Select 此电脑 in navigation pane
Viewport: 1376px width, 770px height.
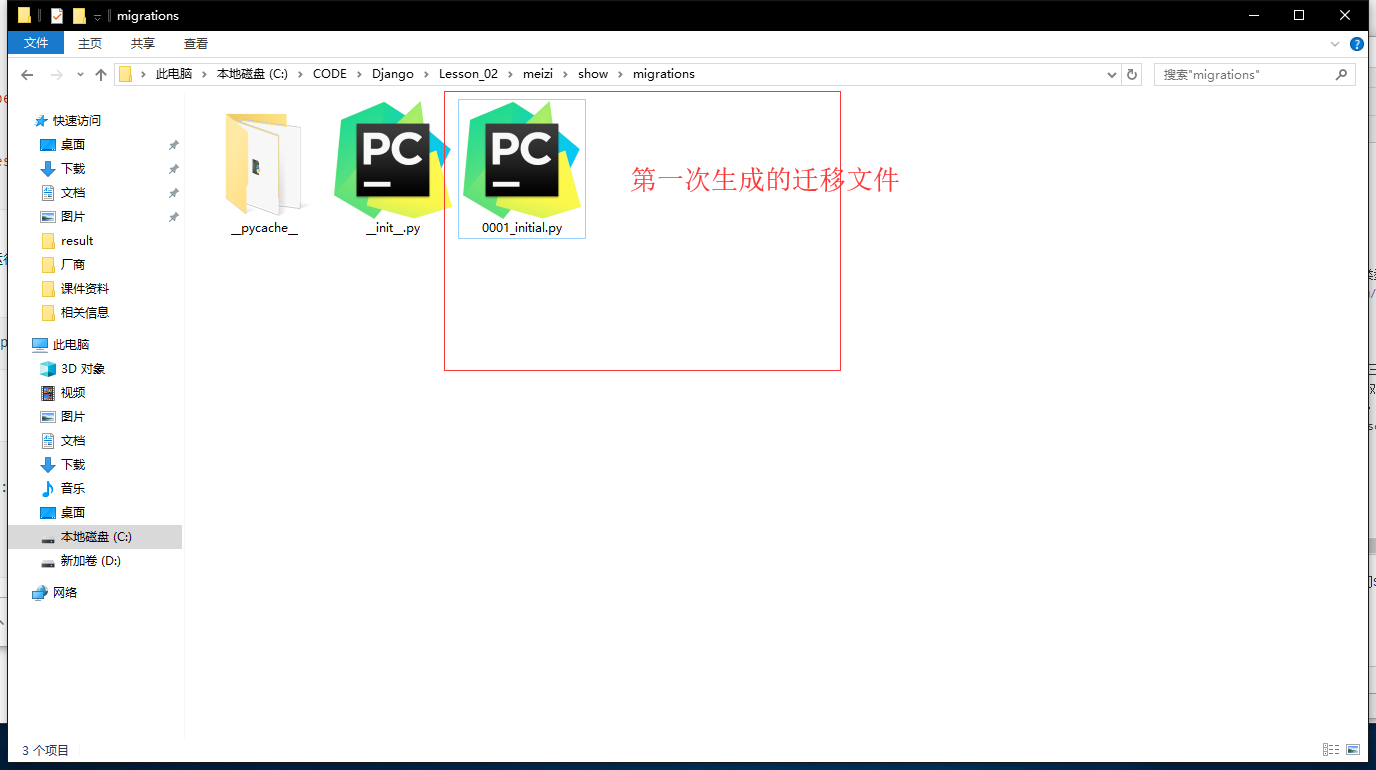click(71, 344)
